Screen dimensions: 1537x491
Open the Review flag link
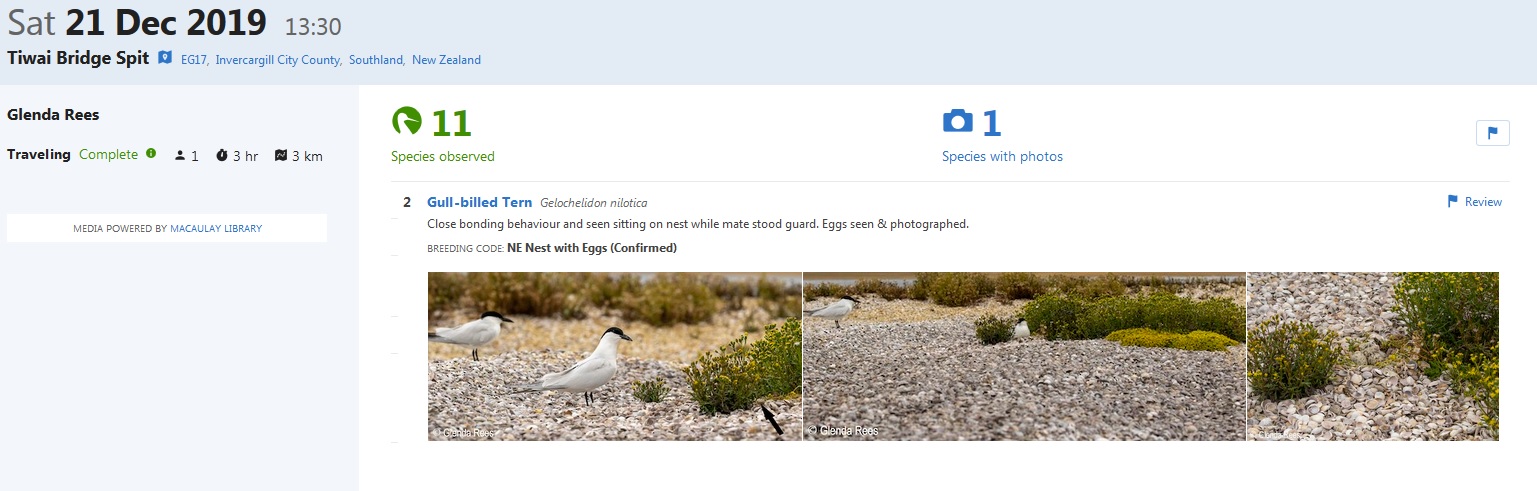(1474, 202)
